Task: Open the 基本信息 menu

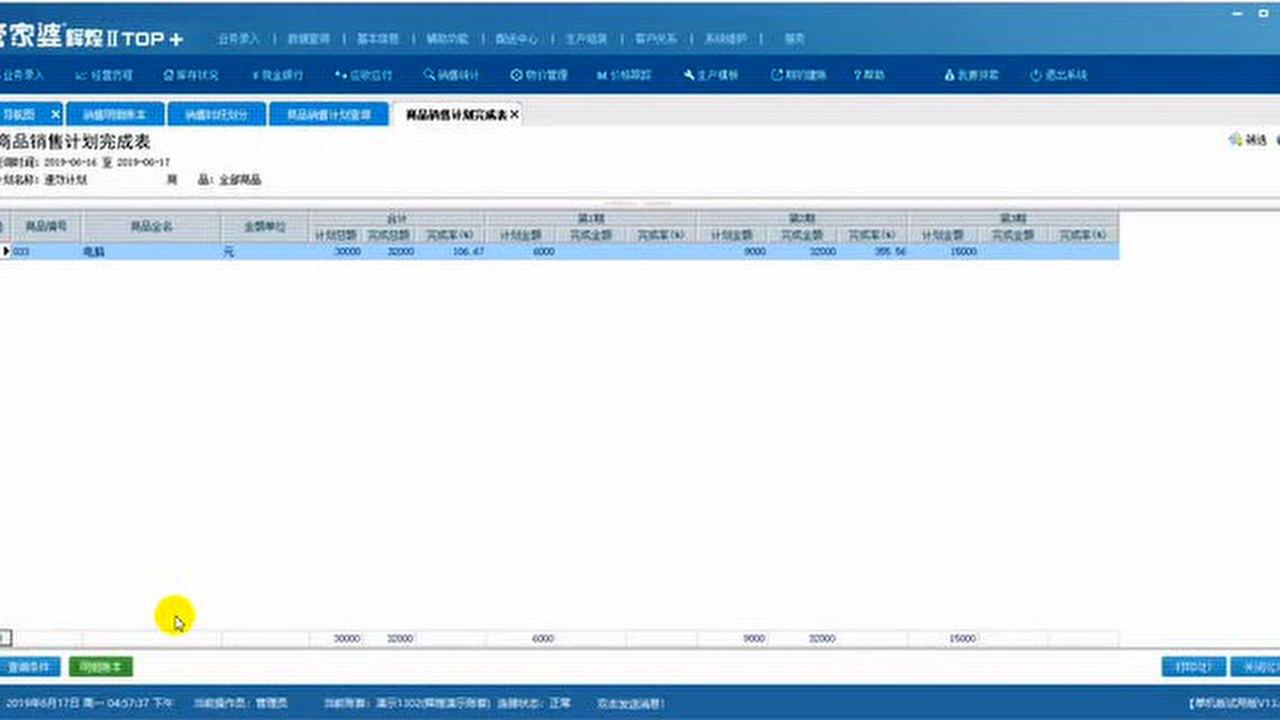Action: coord(377,39)
